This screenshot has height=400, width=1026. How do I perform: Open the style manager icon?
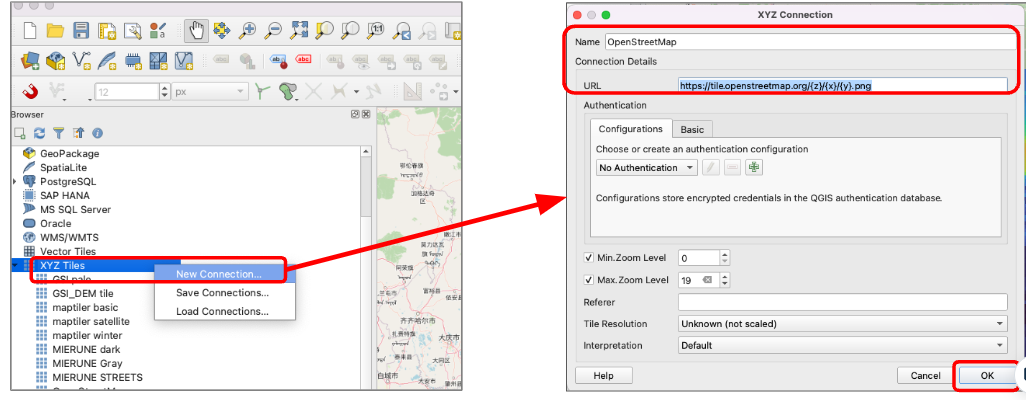pos(157,29)
